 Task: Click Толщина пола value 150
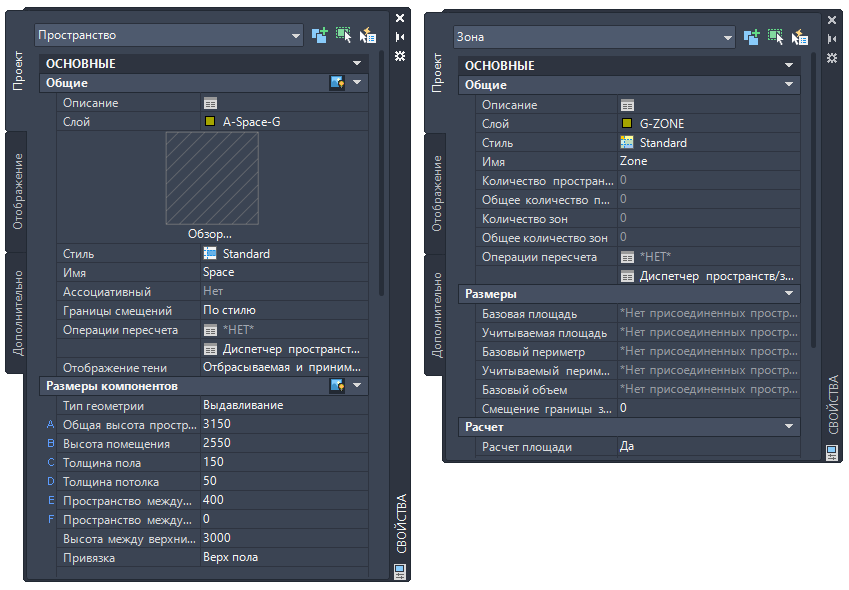tap(284, 462)
